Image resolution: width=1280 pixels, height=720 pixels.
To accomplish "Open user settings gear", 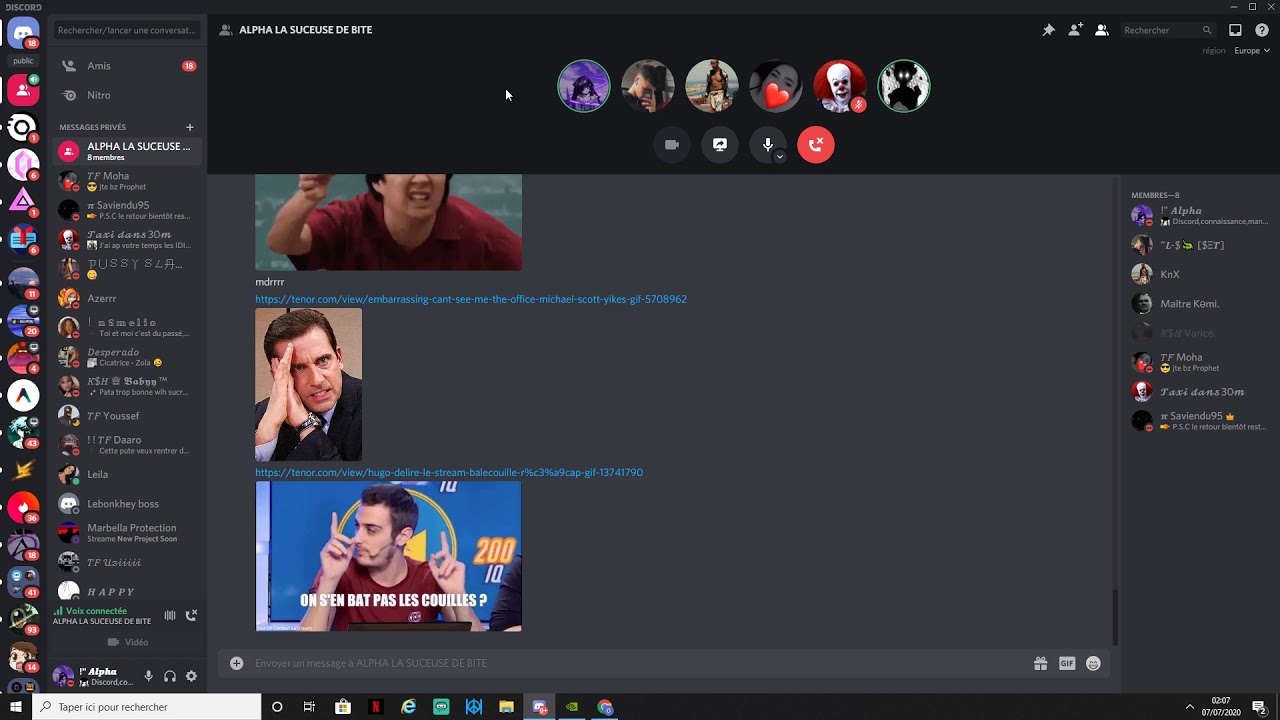I will [x=191, y=677].
